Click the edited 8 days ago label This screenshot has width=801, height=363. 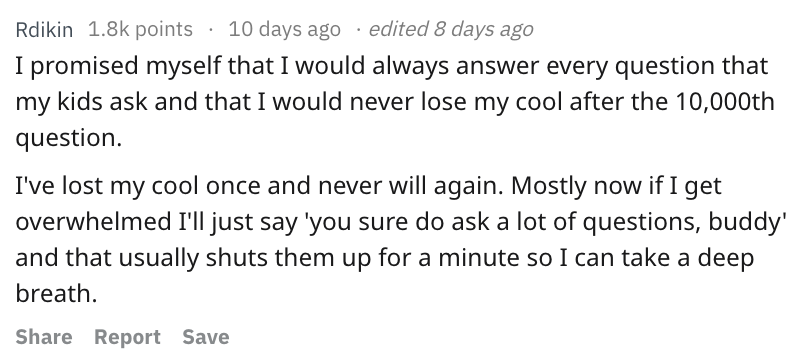point(451,29)
